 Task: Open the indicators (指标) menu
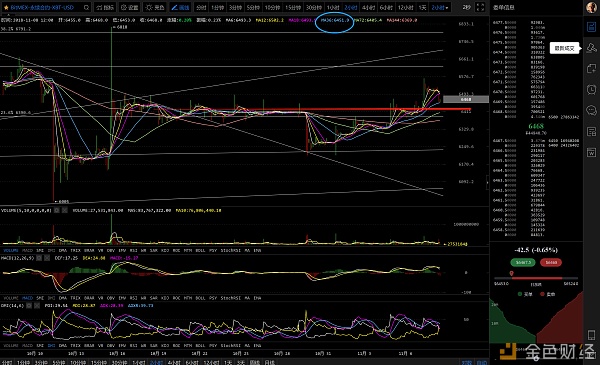pos(105,7)
